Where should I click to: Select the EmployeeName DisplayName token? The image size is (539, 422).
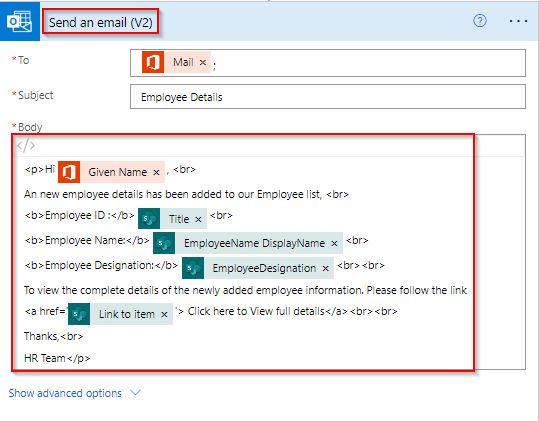248,243
